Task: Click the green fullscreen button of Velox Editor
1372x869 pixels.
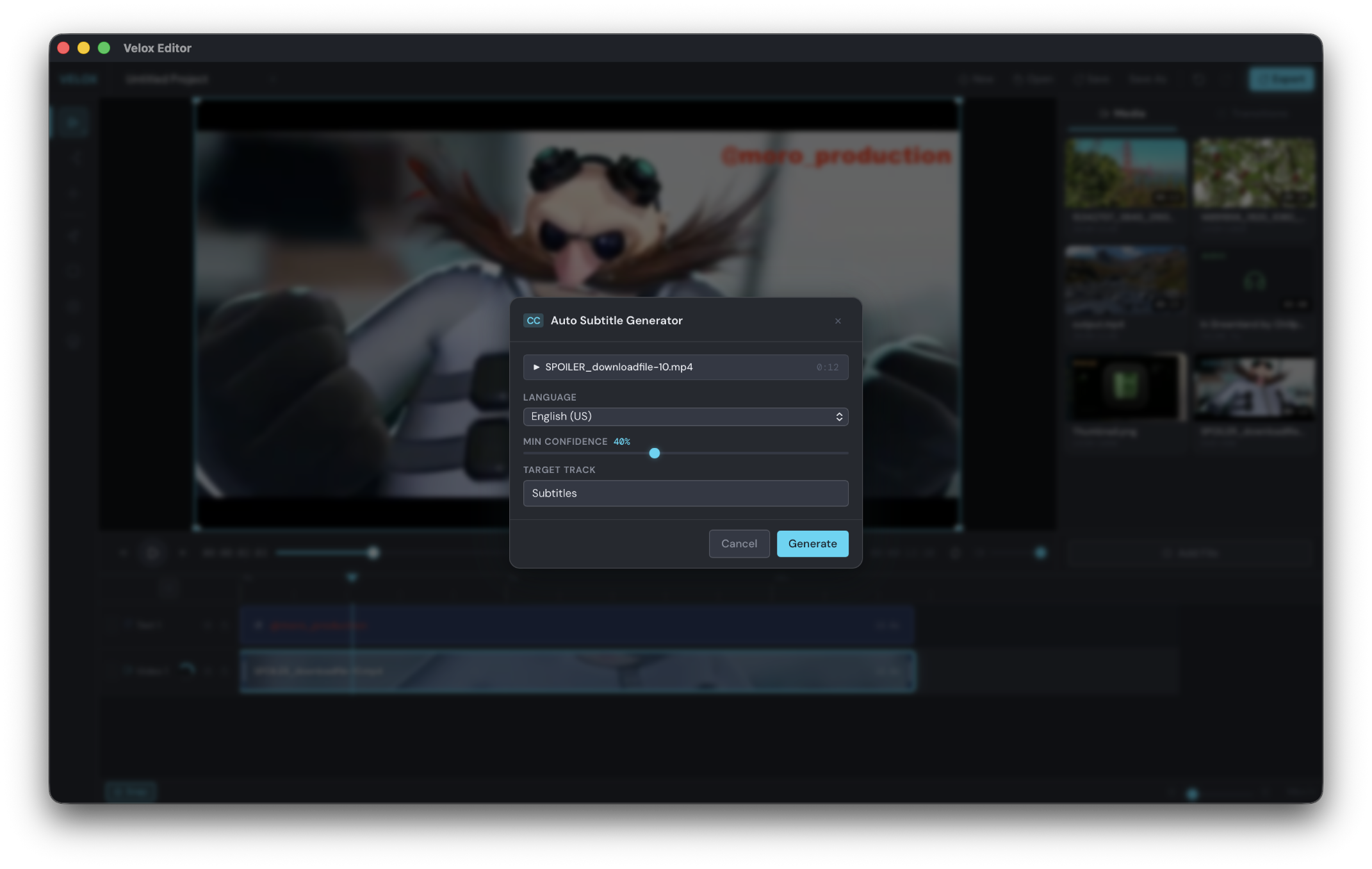Action: [104, 48]
